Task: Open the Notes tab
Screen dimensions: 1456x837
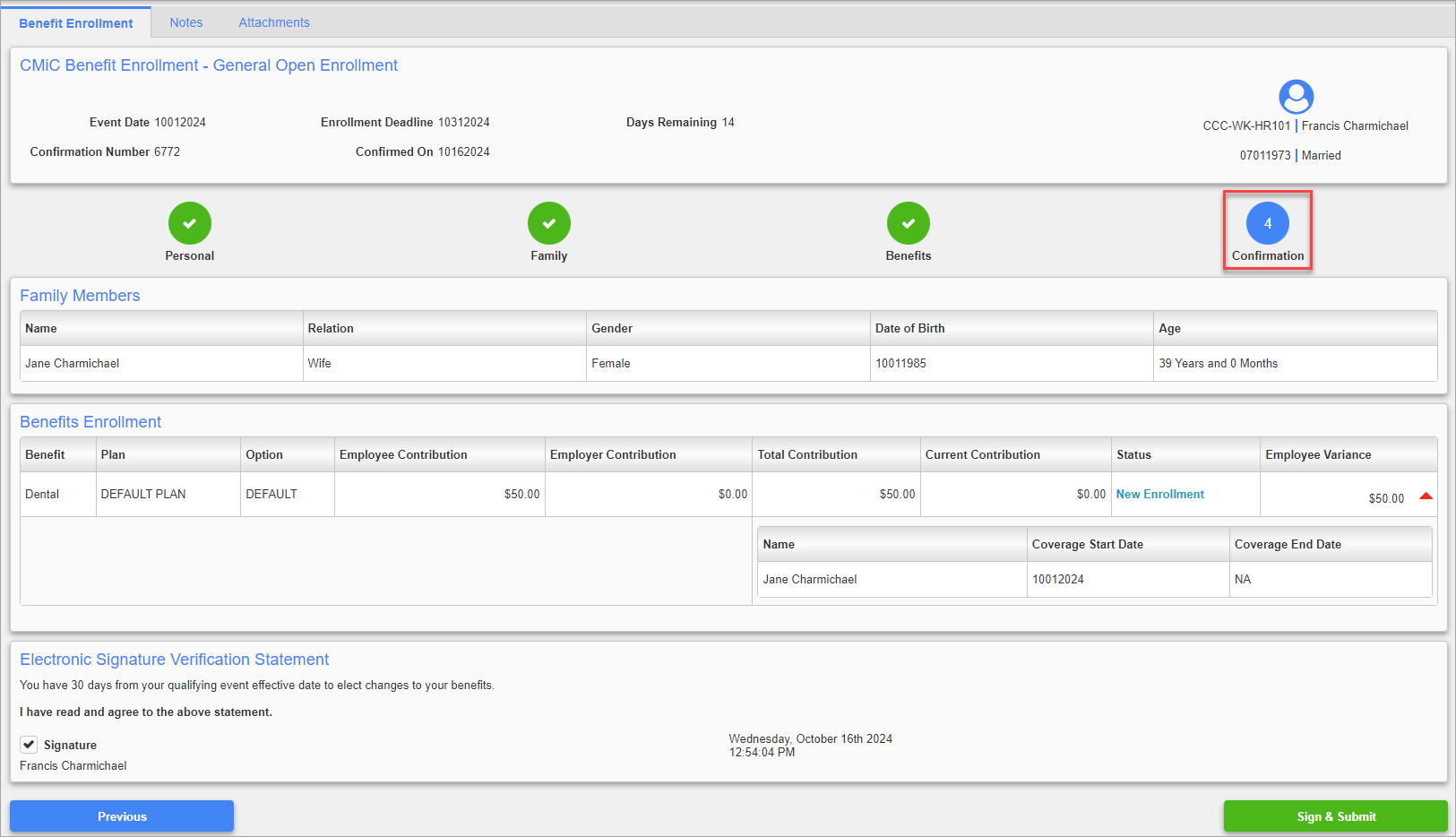Action: [186, 22]
